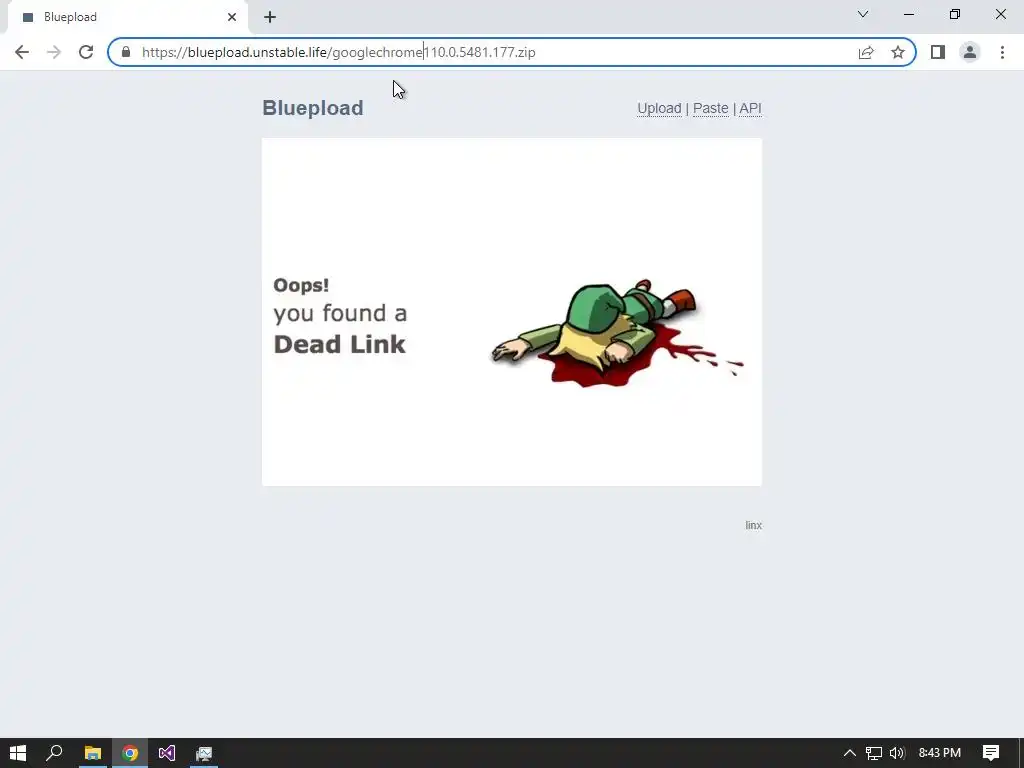
Task: Click into the URL address bar
Action: click(511, 52)
